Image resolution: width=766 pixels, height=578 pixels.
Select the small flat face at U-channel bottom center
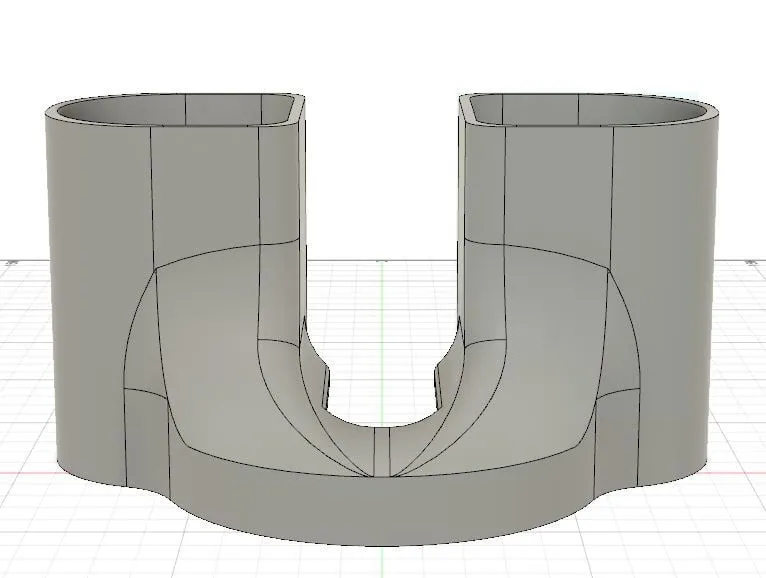click(382, 452)
